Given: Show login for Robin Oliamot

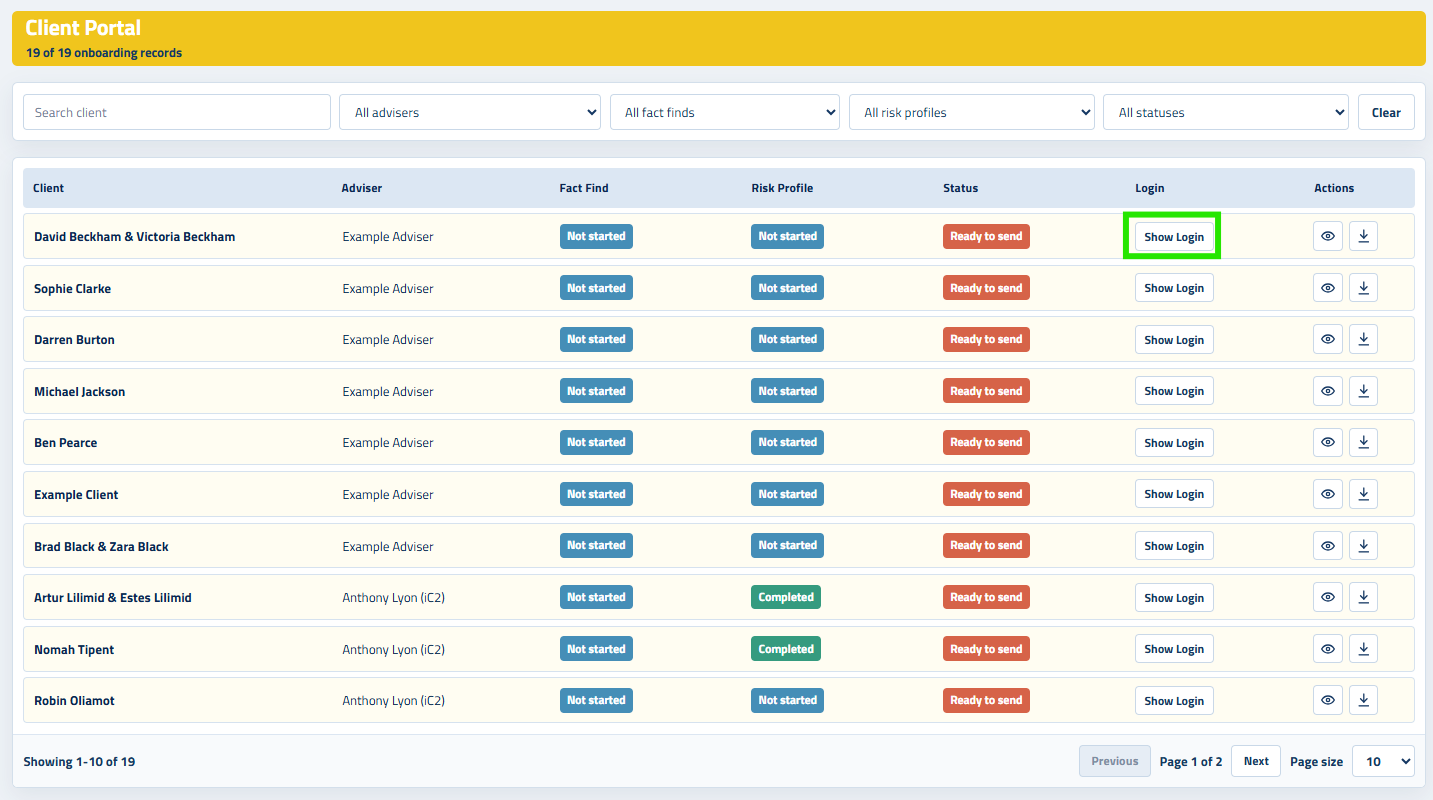Looking at the screenshot, I should click(x=1174, y=700).
